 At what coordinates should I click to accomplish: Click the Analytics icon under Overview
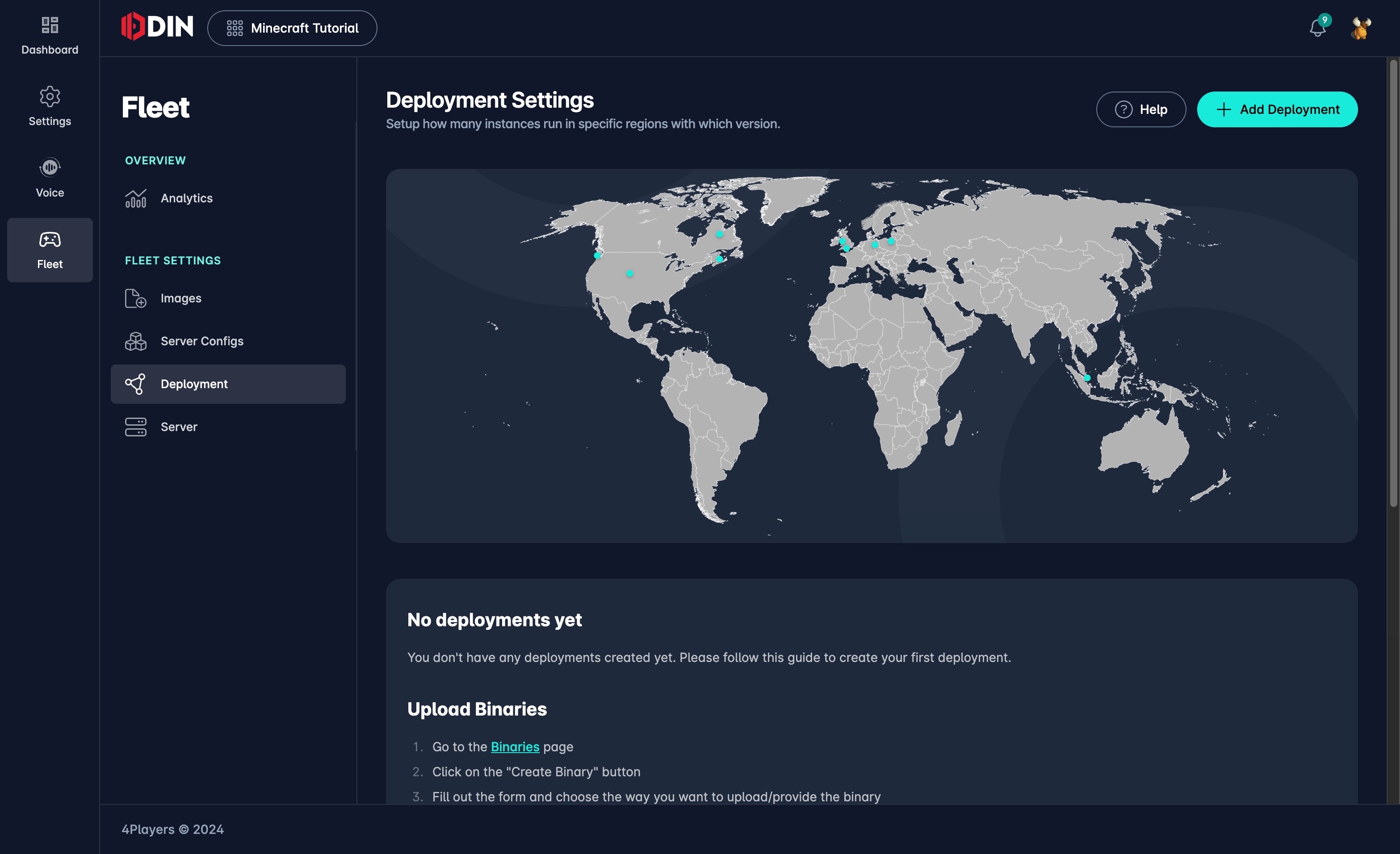click(x=135, y=197)
